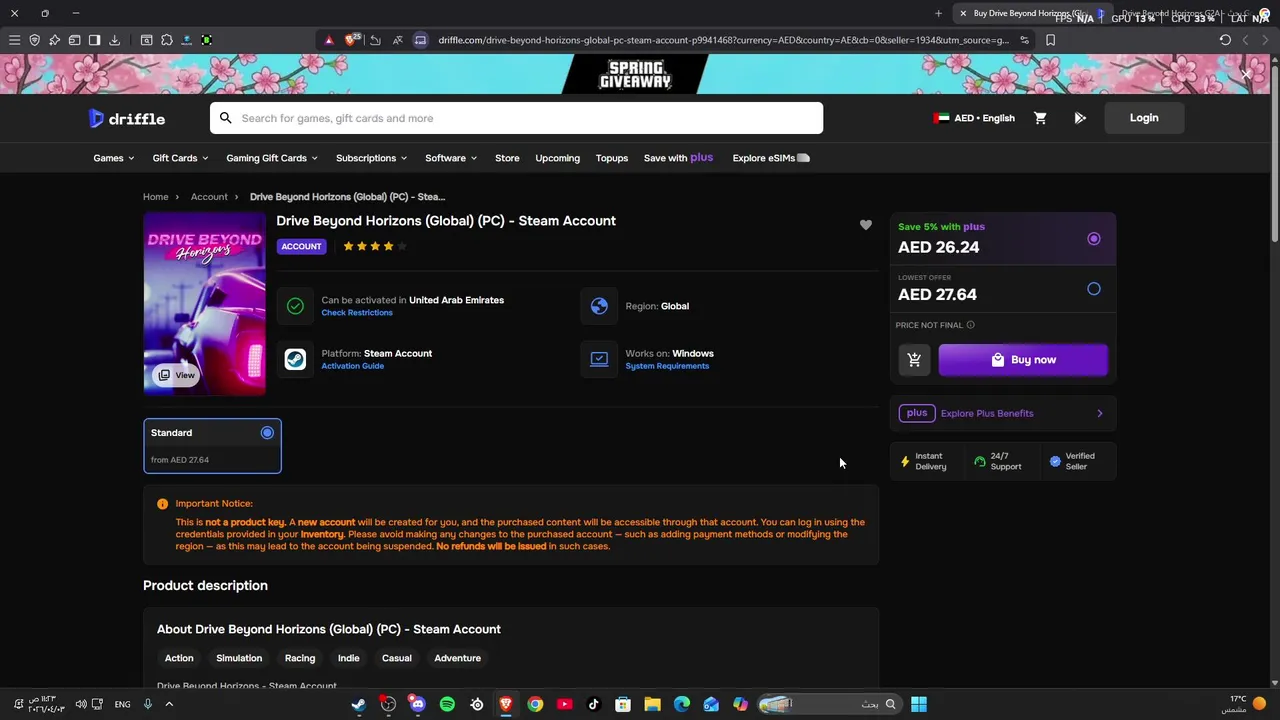
Task: Click the Price Not Final info icon
Action: coord(970,325)
